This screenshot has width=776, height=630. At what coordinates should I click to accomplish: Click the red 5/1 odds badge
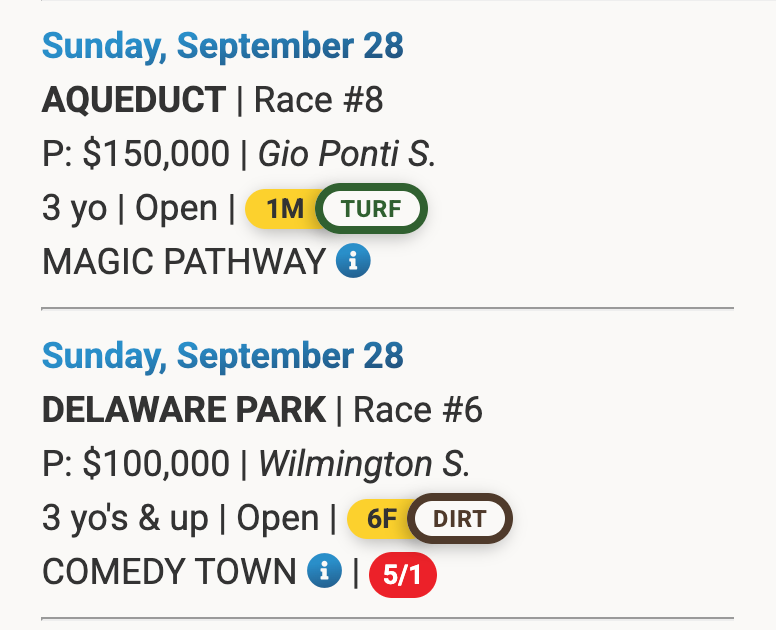click(x=402, y=575)
